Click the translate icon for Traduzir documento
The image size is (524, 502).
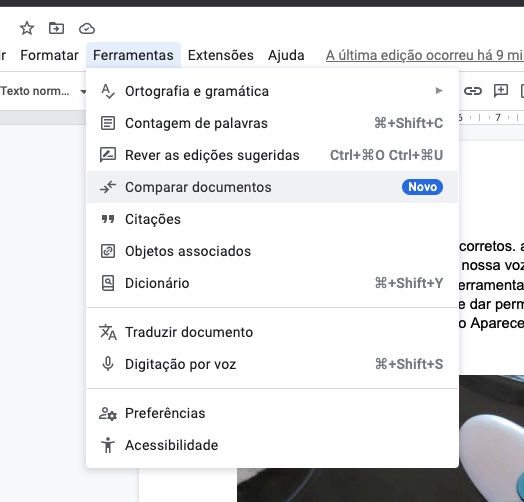coord(108,332)
